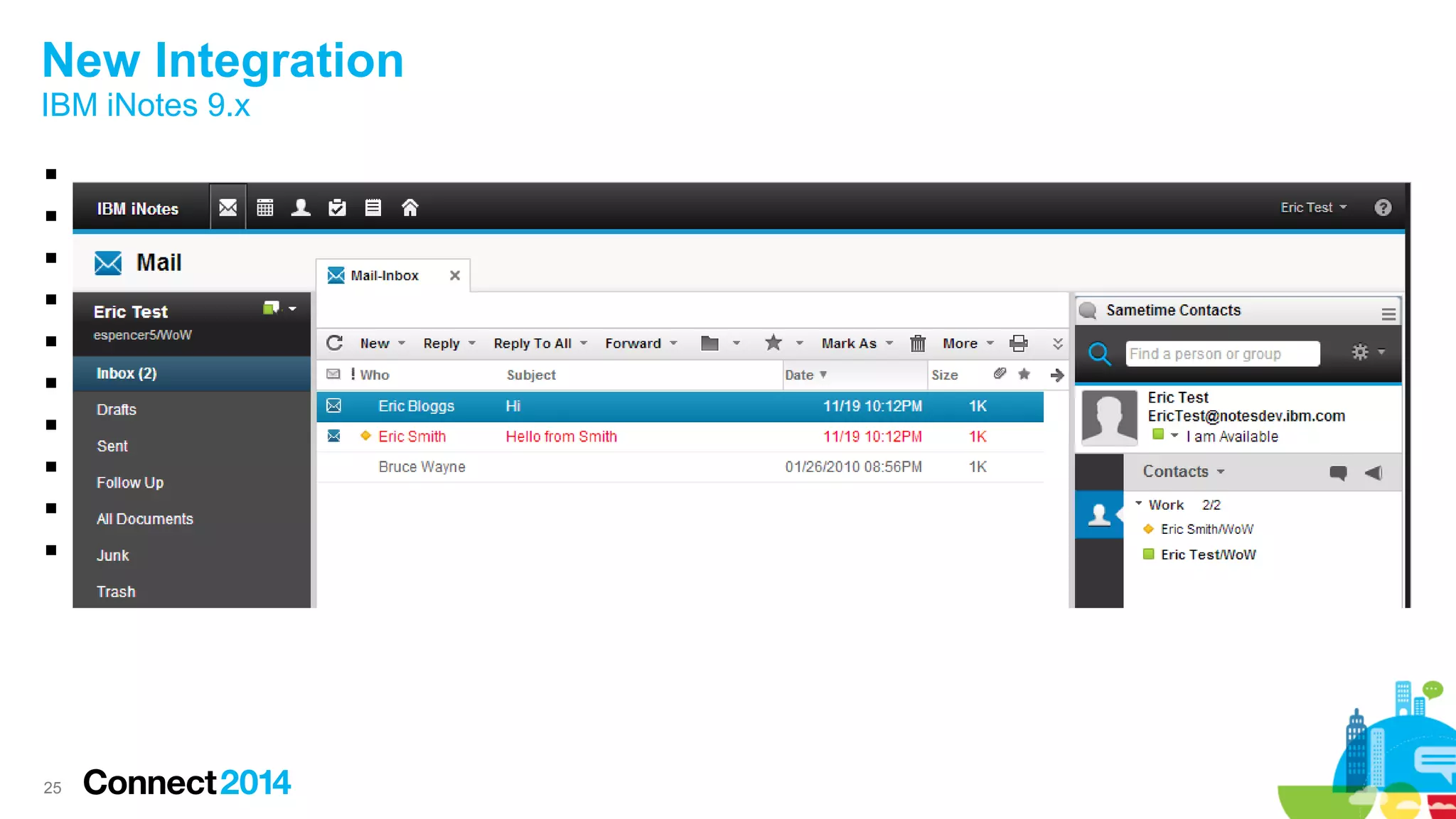Start chat with speech bubble icon
1456x819 pixels.
[1338, 473]
